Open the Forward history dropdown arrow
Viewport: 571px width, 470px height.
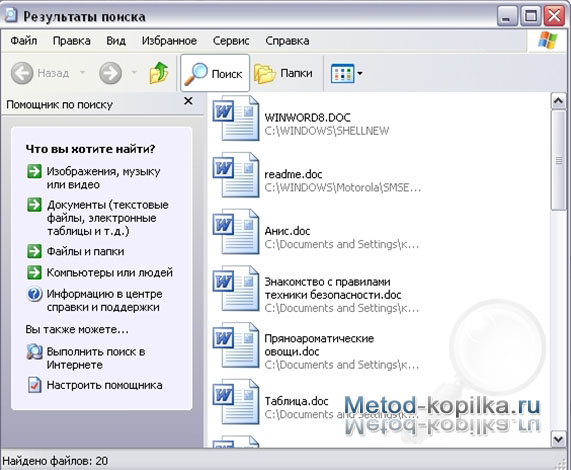click(x=134, y=72)
